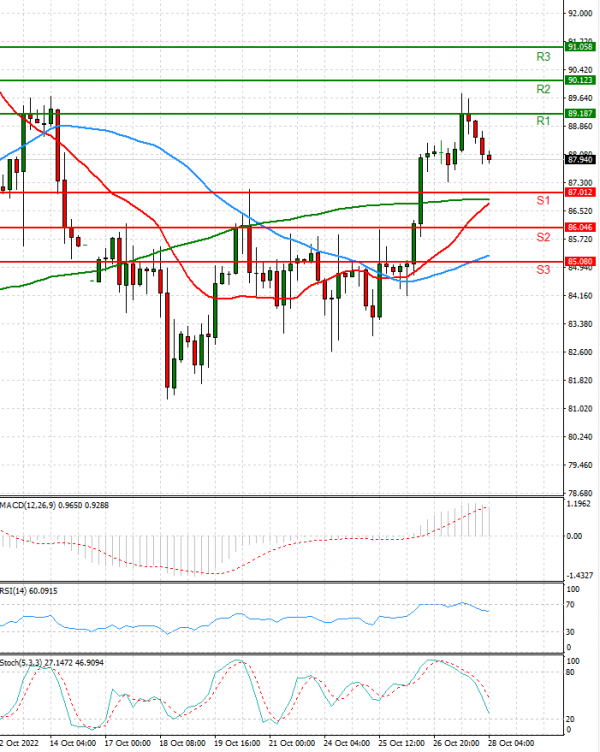Image resolution: width=600 pixels, height=752 pixels.
Task: Click the 86.520 price axis value
Action: [580, 211]
